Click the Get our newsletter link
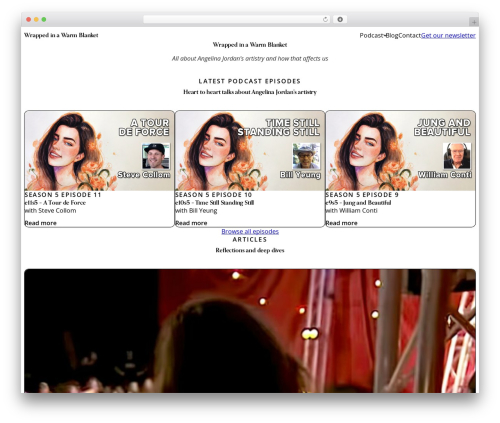The height and width of the screenshot is (423, 500). pyautogui.click(x=448, y=35)
